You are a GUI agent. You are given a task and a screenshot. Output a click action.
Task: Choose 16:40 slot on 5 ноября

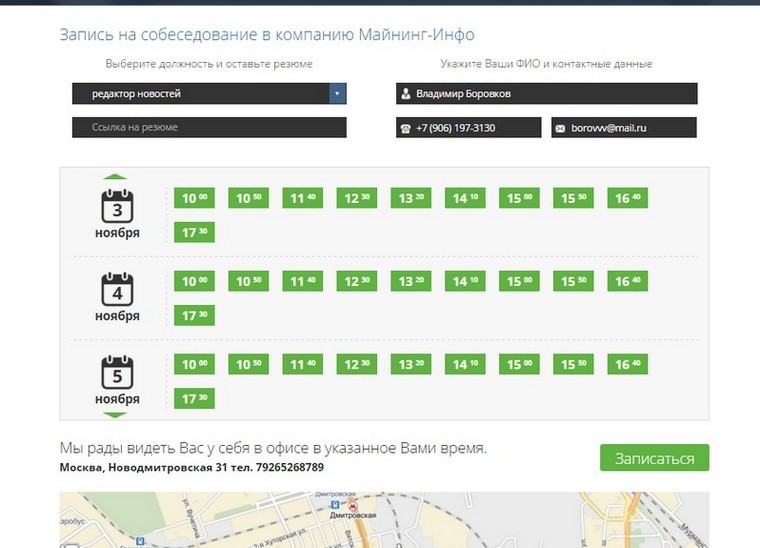pyautogui.click(x=628, y=364)
